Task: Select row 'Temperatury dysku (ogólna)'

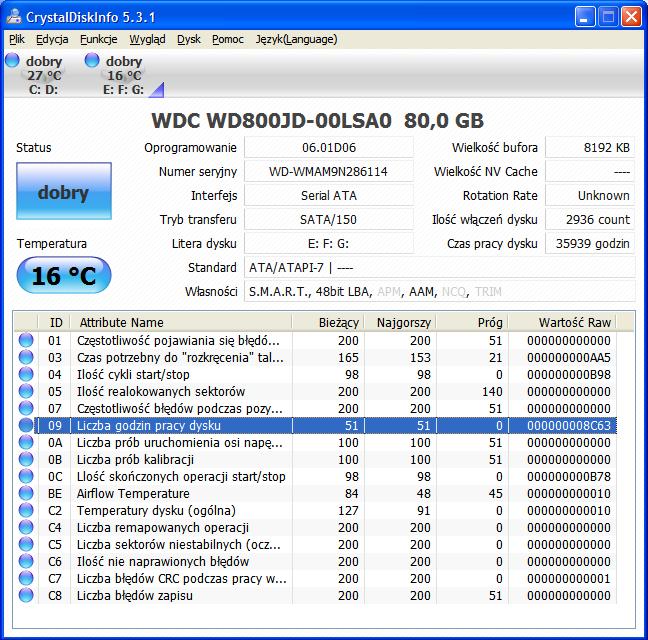Action: (315, 510)
